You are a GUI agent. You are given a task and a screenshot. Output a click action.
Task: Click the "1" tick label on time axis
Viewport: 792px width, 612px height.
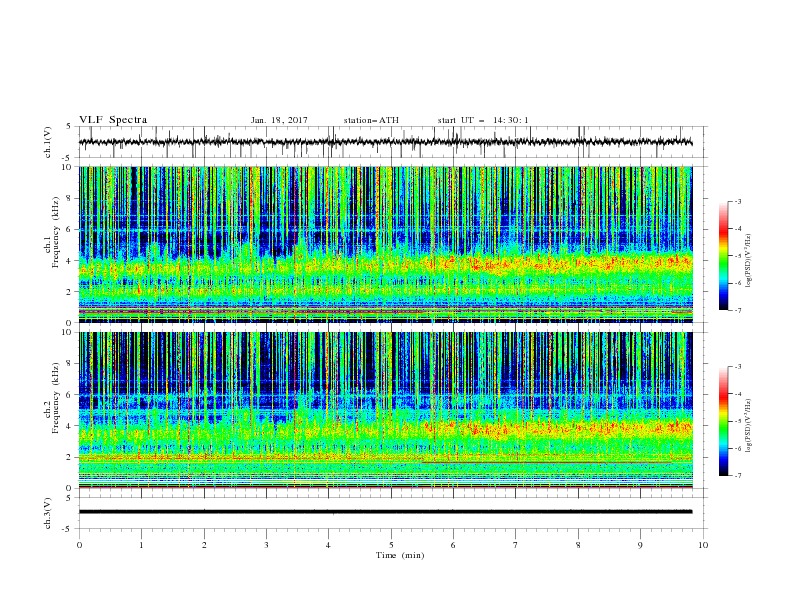[141, 545]
